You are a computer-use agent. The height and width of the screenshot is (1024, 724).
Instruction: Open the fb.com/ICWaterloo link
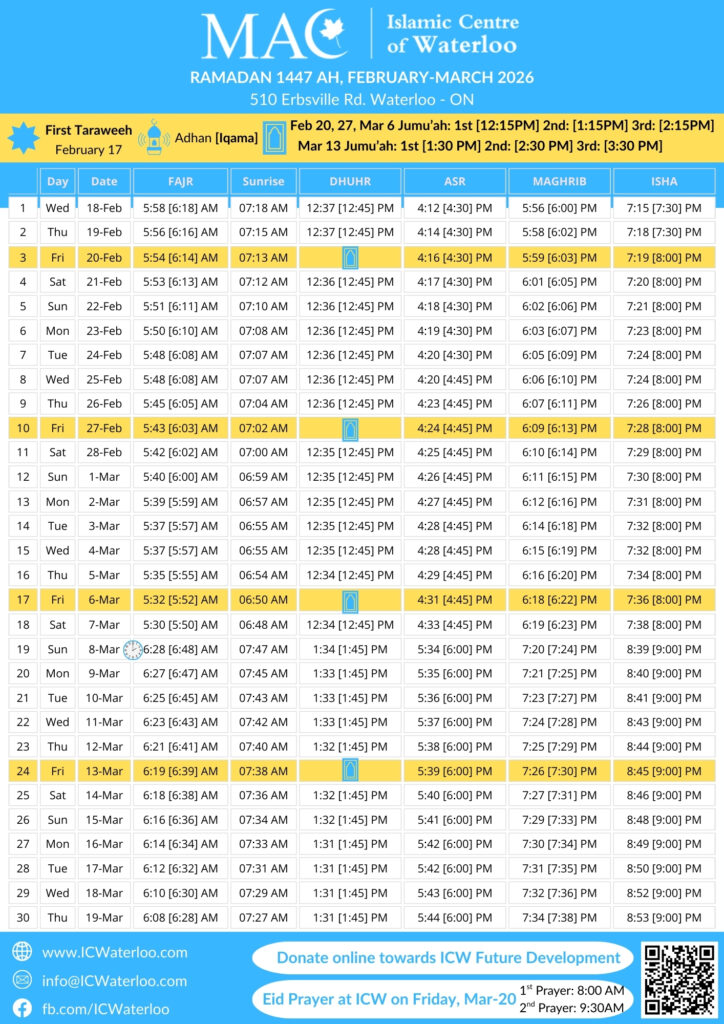105,1009
